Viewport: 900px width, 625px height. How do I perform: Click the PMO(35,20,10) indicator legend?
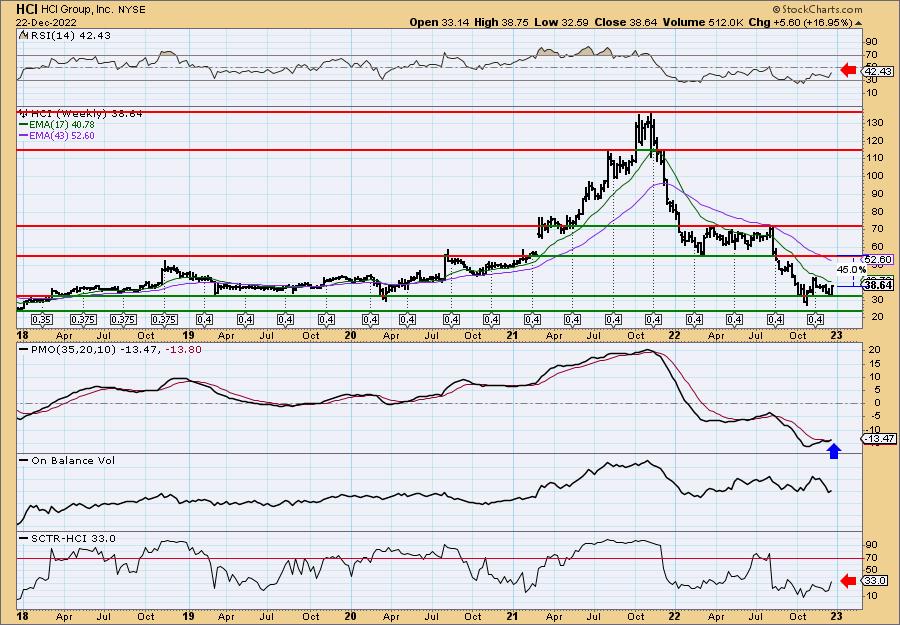click(x=110, y=350)
